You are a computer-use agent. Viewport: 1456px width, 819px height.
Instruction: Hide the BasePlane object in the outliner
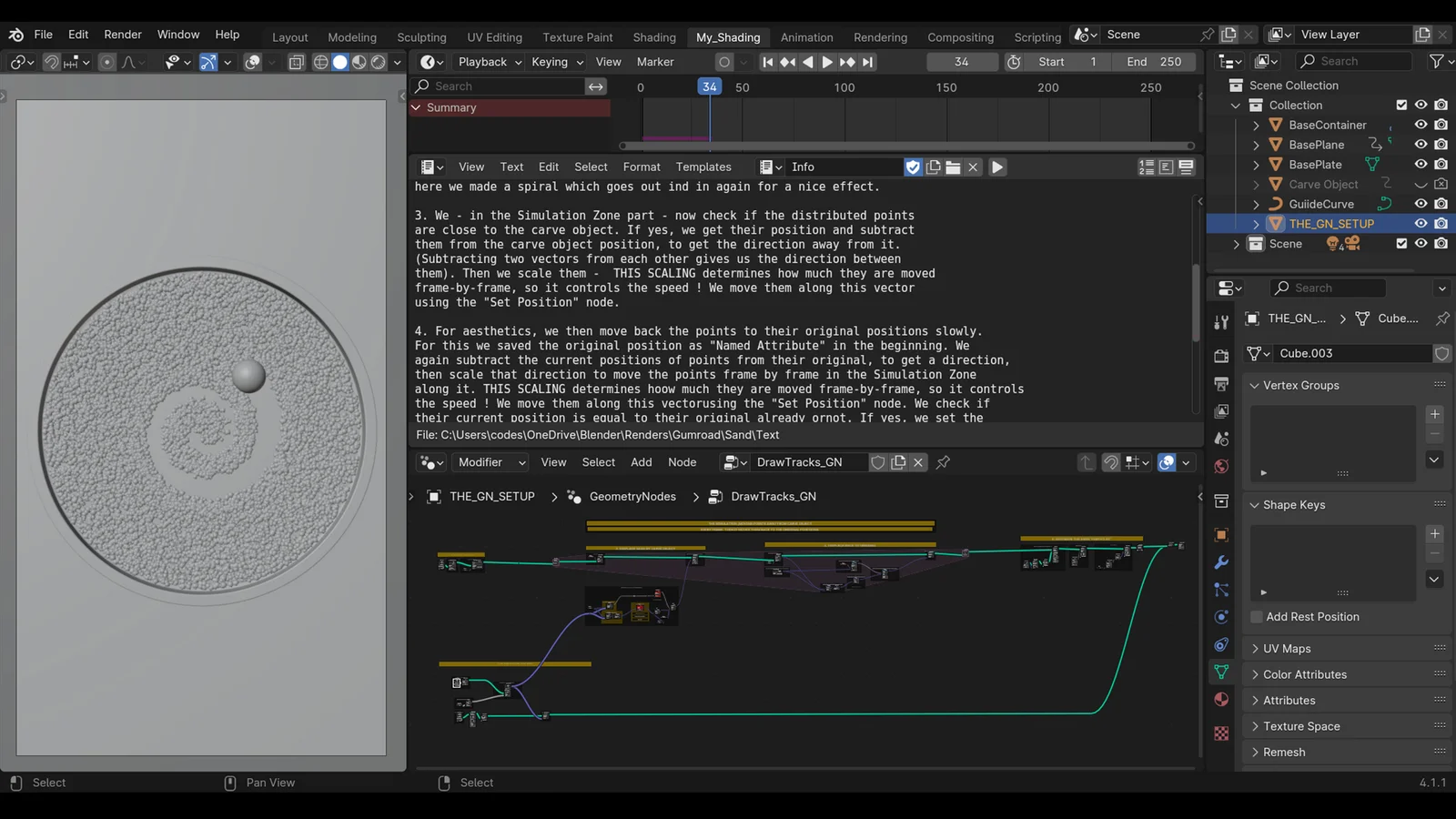(x=1421, y=144)
